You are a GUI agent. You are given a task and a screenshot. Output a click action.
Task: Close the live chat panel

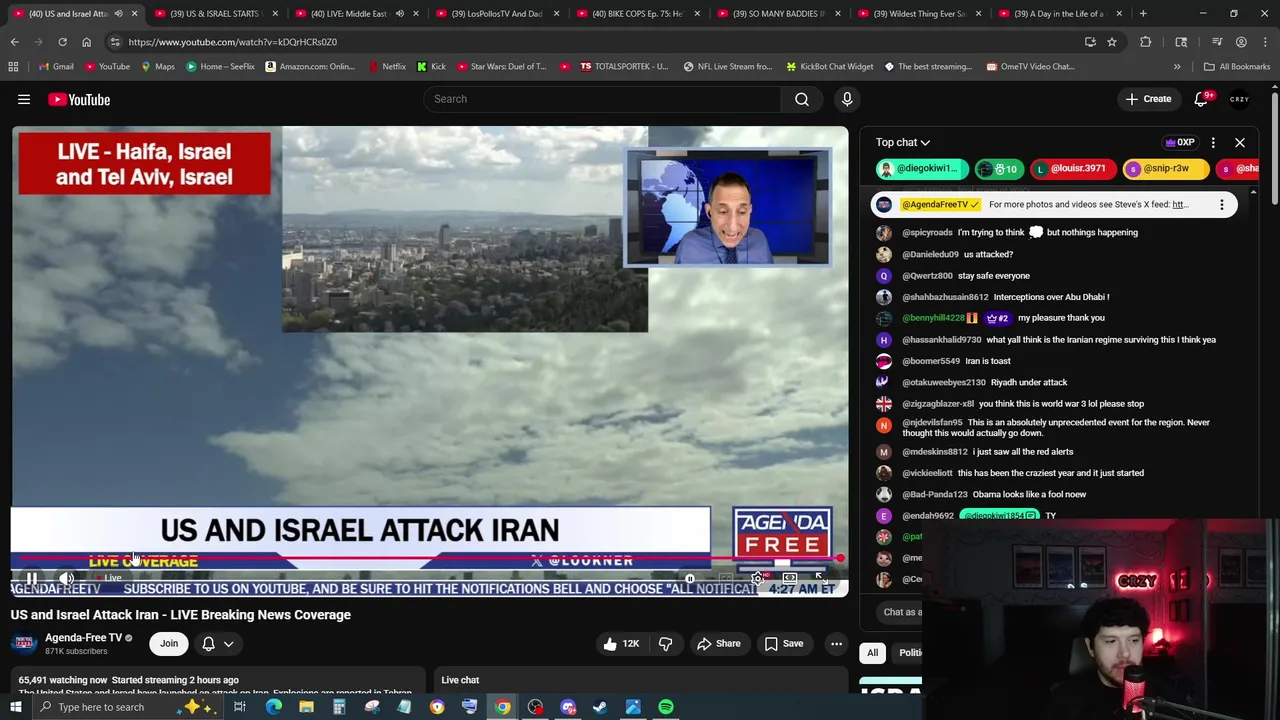coord(1240,142)
